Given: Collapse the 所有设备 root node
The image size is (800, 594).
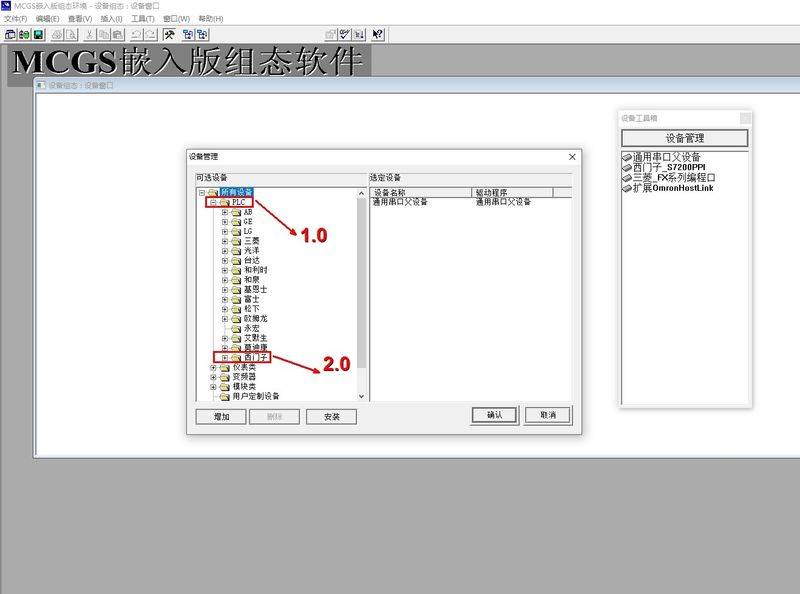Looking at the screenshot, I should tap(202, 192).
